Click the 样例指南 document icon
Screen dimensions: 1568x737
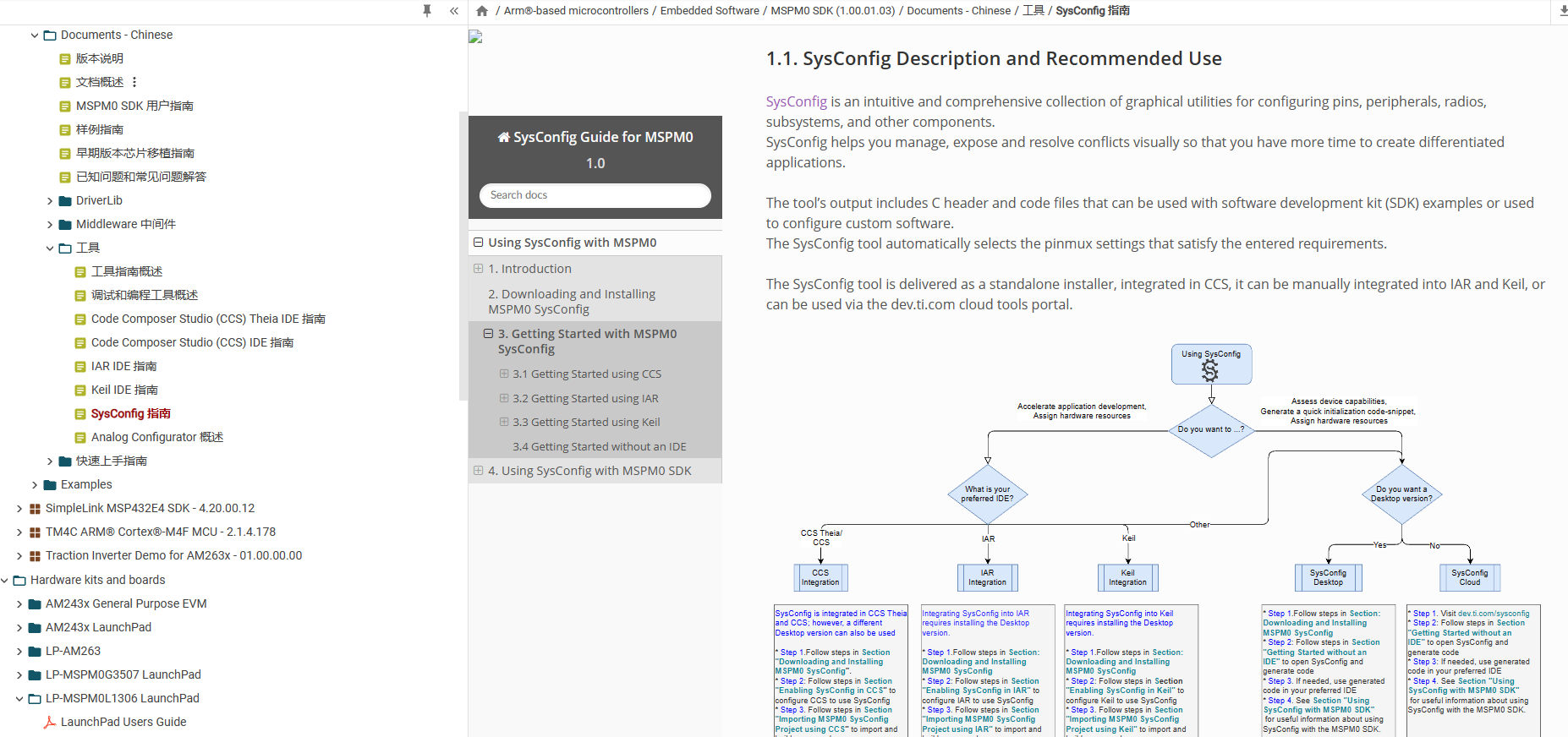click(x=65, y=130)
